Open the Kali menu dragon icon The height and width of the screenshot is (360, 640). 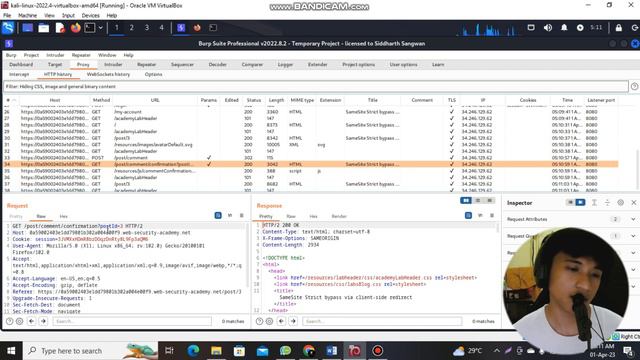[x=8, y=28]
